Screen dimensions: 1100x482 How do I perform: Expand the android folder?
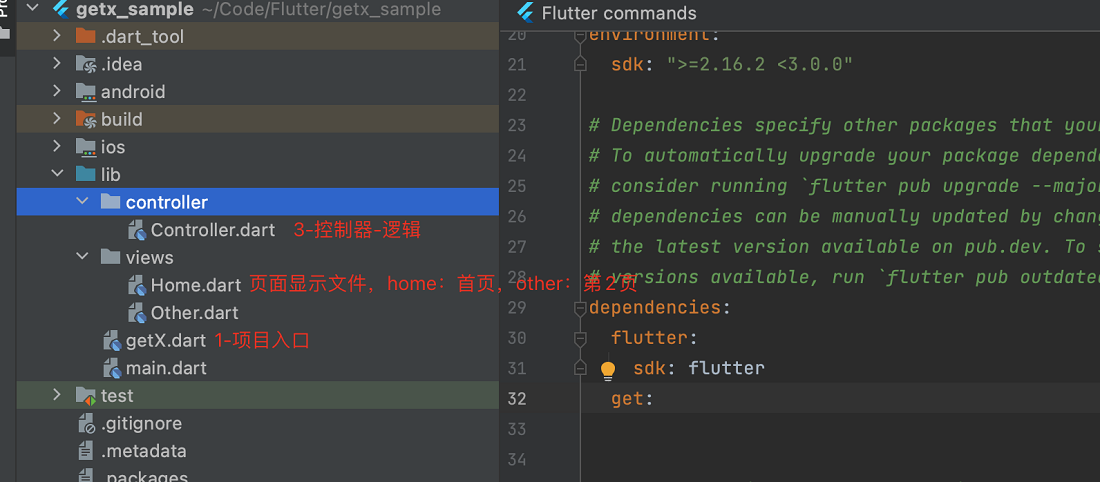coord(58,92)
